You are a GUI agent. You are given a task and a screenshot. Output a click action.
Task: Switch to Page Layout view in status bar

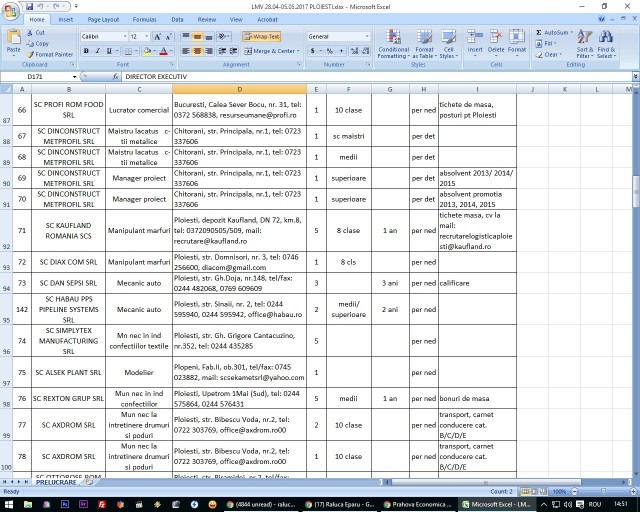click(x=534, y=491)
